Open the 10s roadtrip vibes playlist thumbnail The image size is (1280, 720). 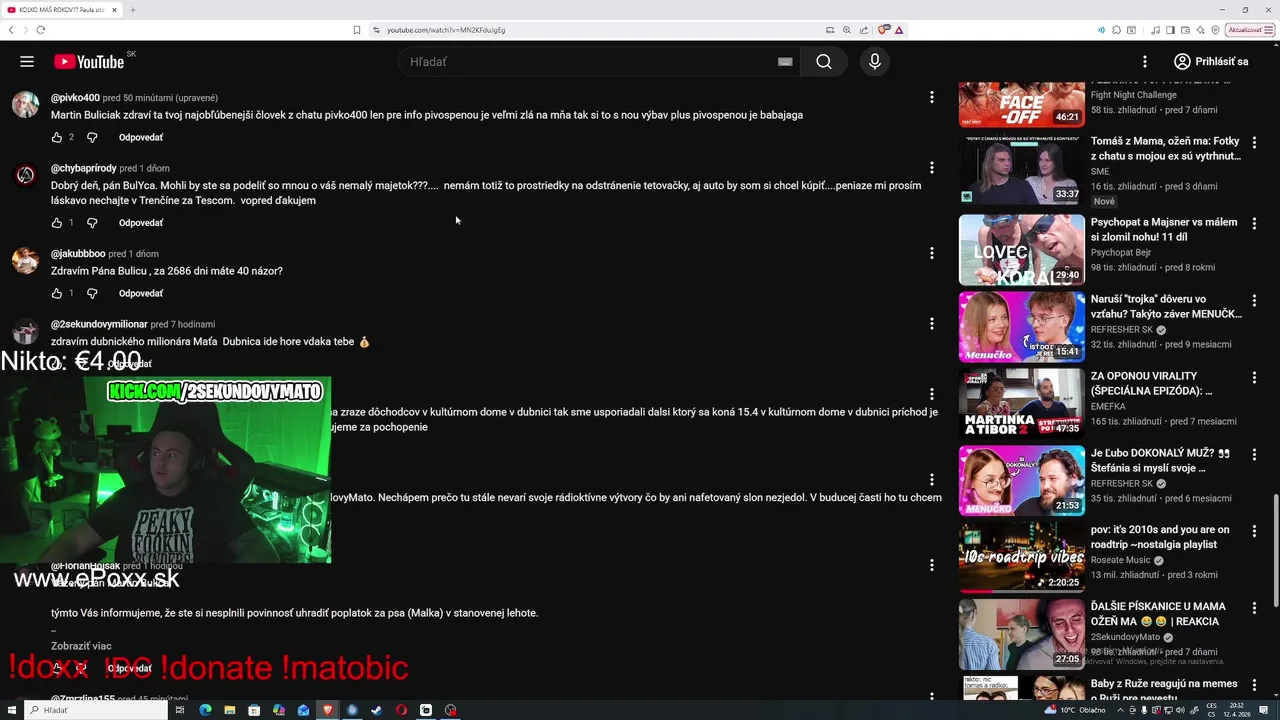[1021, 557]
